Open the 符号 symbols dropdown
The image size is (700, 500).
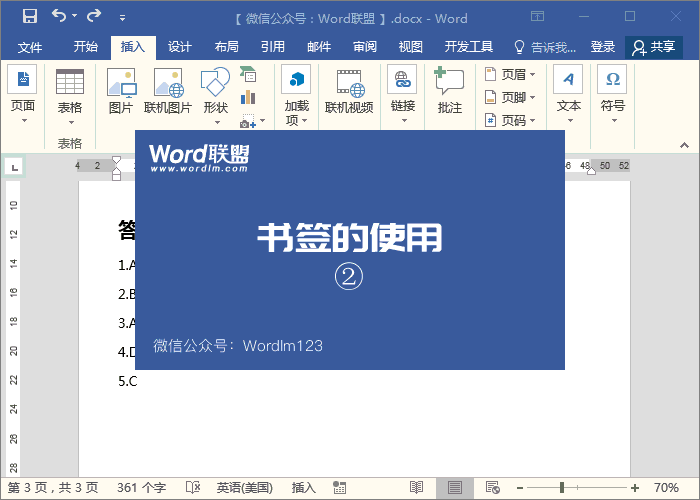pyautogui.click(x=612, y=95)
